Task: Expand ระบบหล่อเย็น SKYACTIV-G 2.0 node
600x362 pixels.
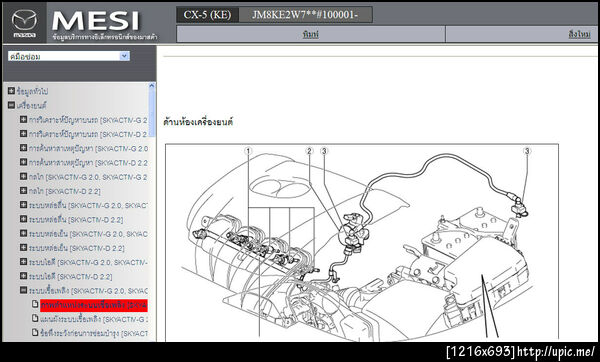Action: [x=23, y=233]
